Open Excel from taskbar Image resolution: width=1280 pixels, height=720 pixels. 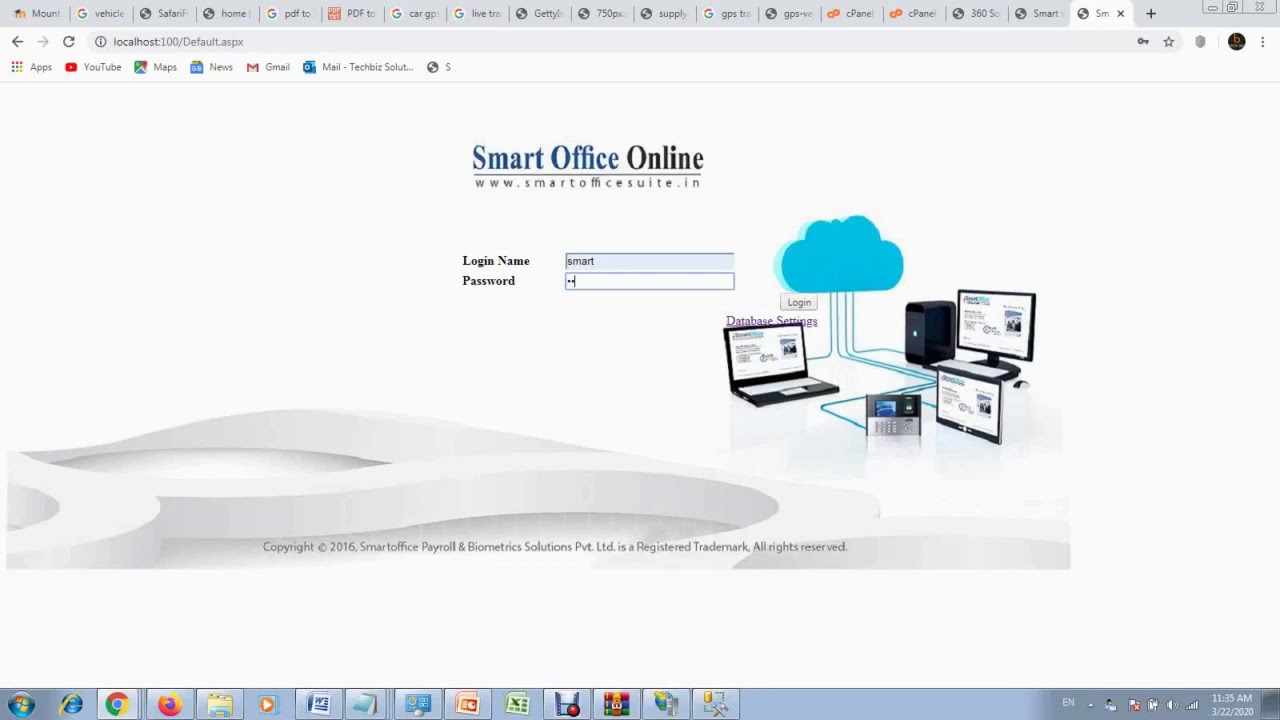(517, 704)
